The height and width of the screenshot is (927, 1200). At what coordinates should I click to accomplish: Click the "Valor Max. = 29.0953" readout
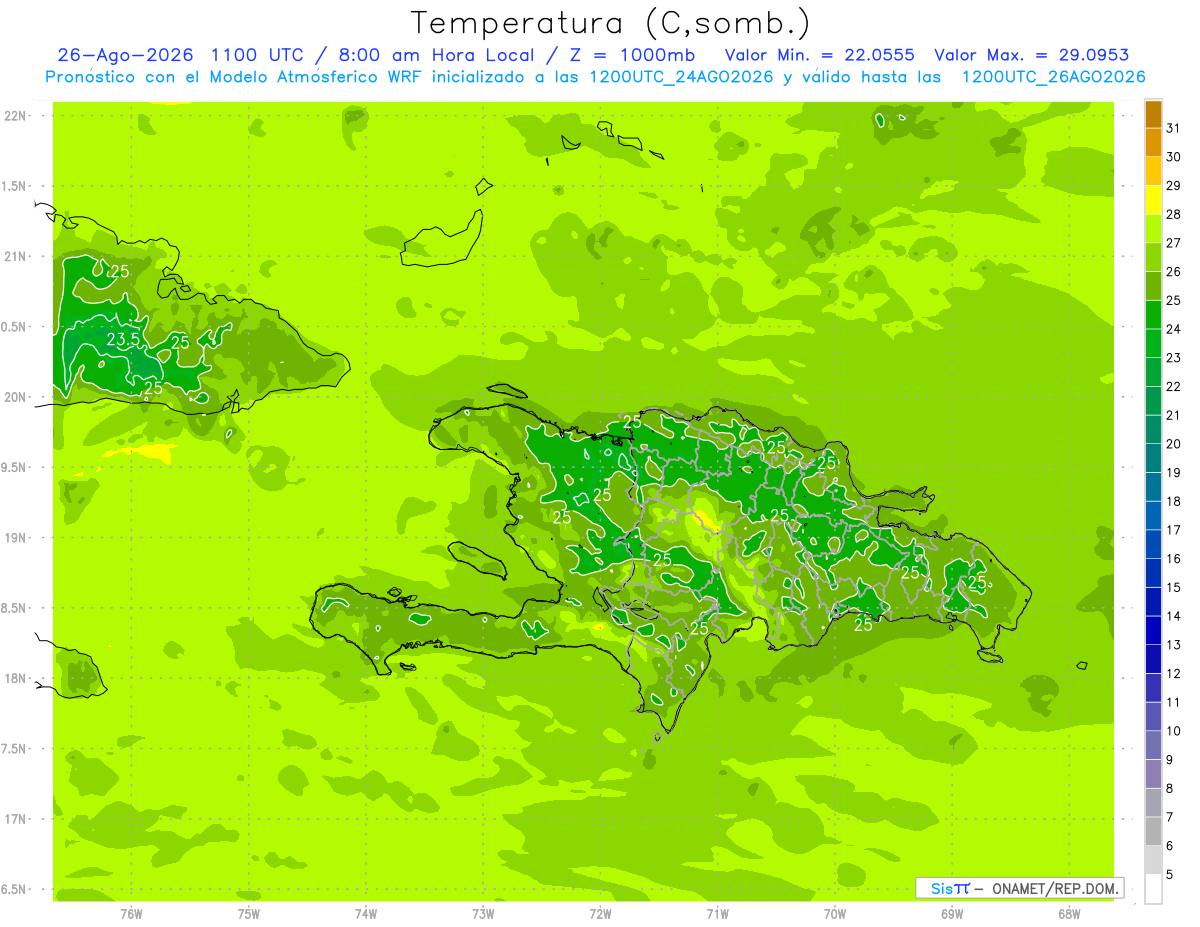[1032, 55]
